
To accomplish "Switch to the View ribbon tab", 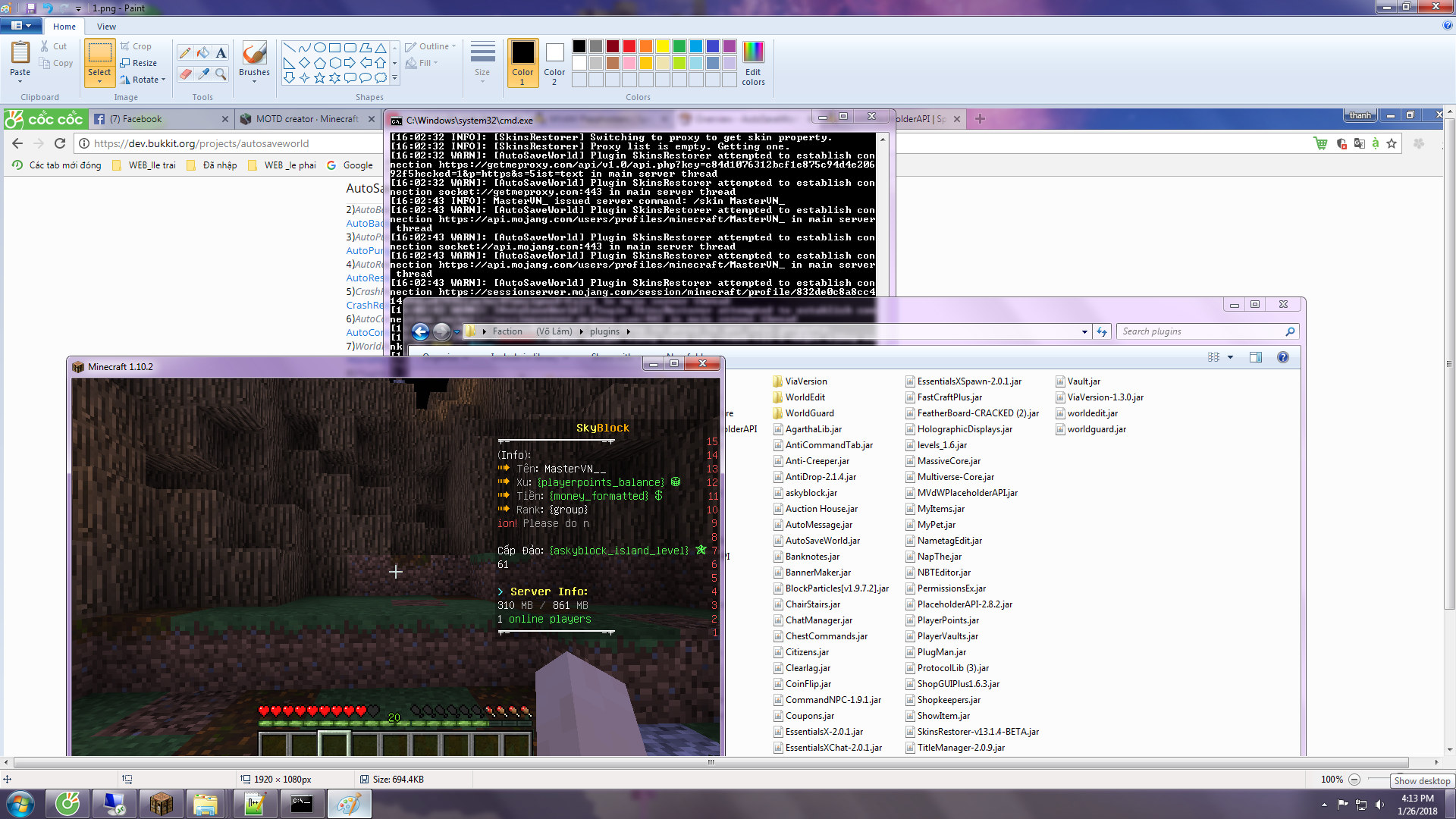I will pyautogui.click(x=106, y=27).
